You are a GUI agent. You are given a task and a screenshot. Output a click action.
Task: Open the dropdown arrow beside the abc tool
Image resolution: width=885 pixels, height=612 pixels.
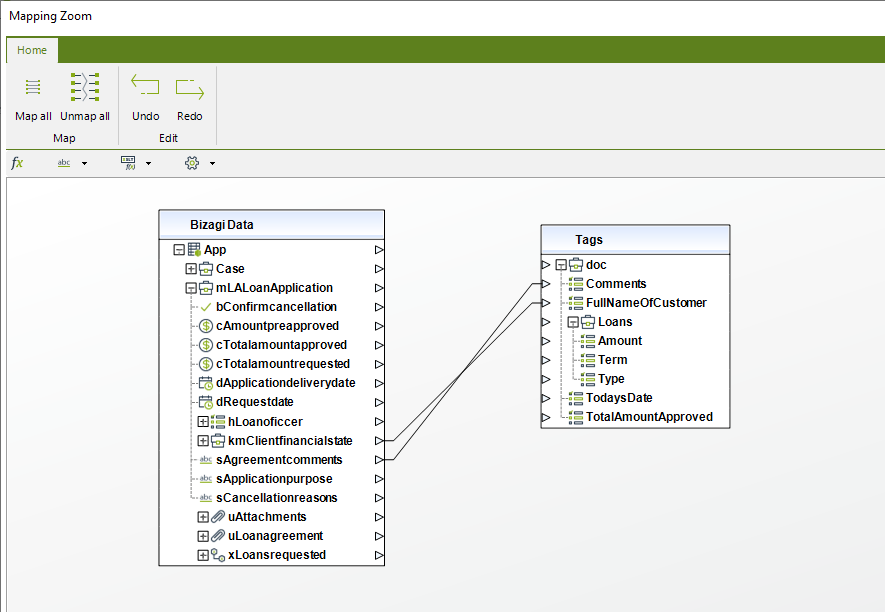tap(85, 164)
